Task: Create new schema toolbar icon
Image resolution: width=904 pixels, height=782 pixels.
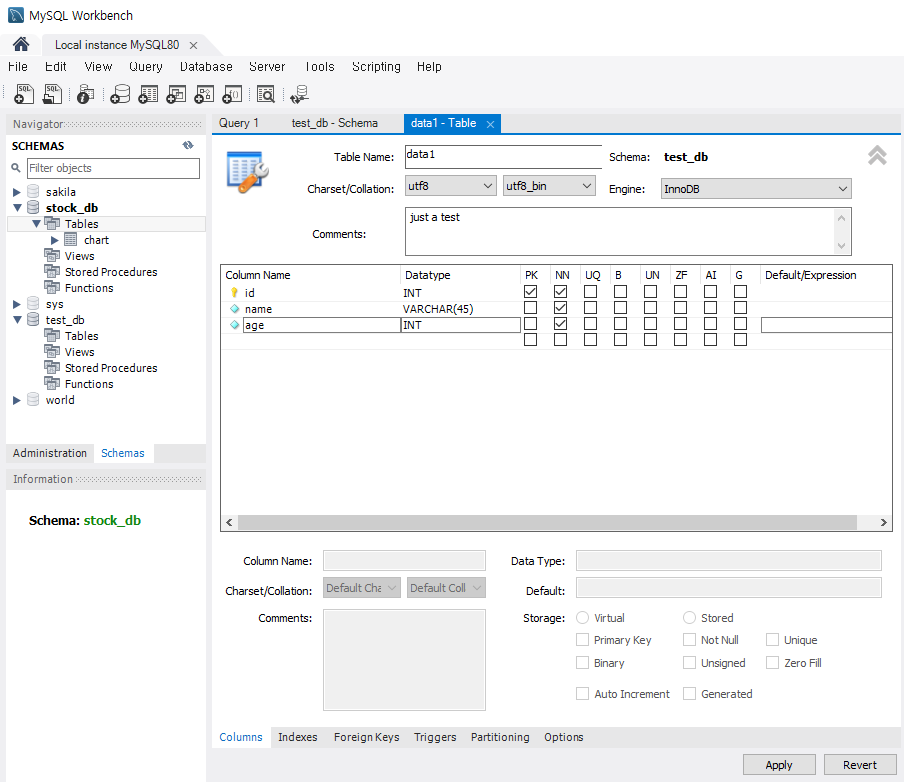Action: tap(120, 94)
